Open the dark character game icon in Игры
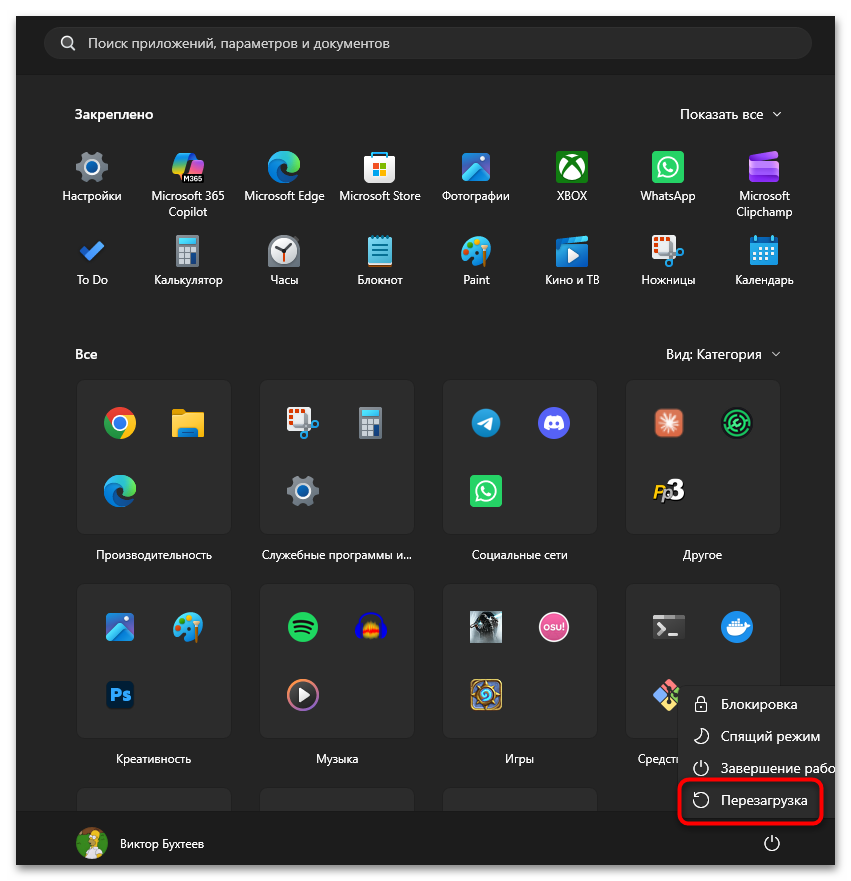 486,627
